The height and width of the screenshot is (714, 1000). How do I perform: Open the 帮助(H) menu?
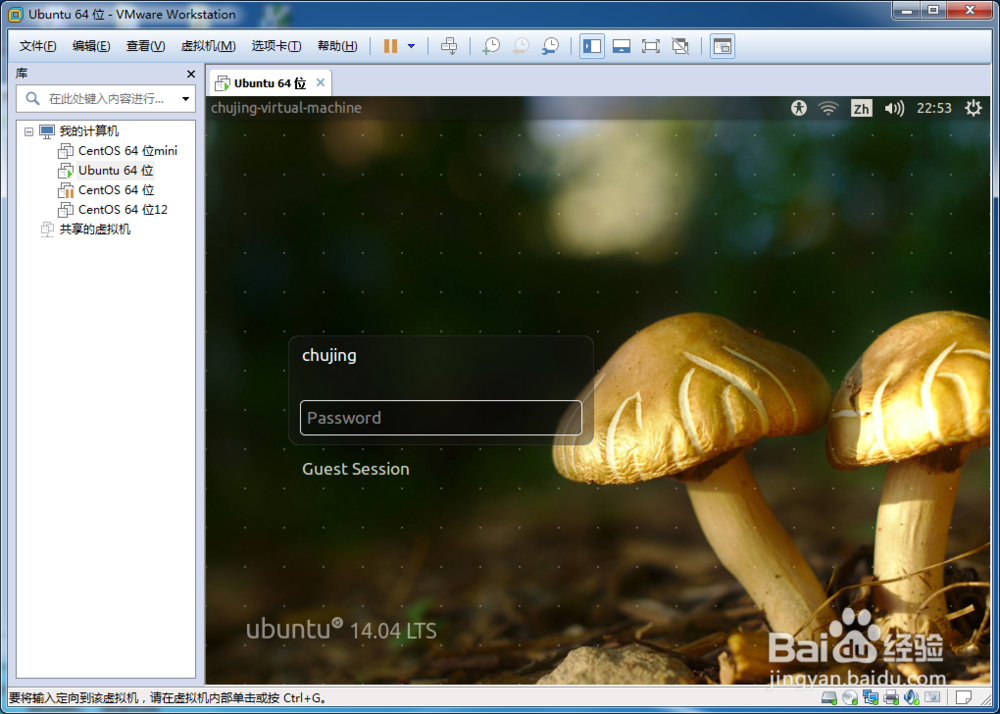[337, 46]
